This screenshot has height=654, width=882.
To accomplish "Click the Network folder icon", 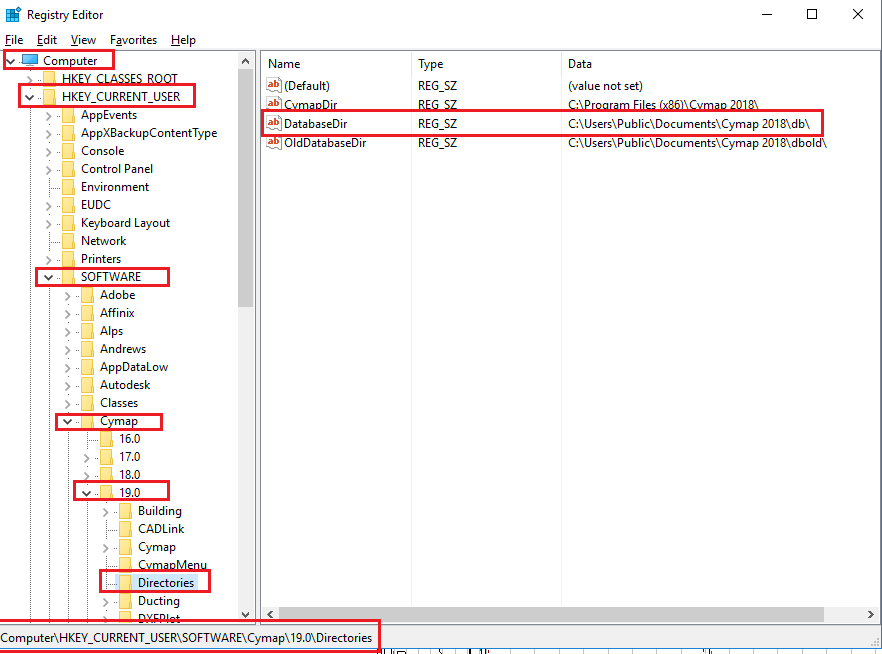I will point(69,241).
